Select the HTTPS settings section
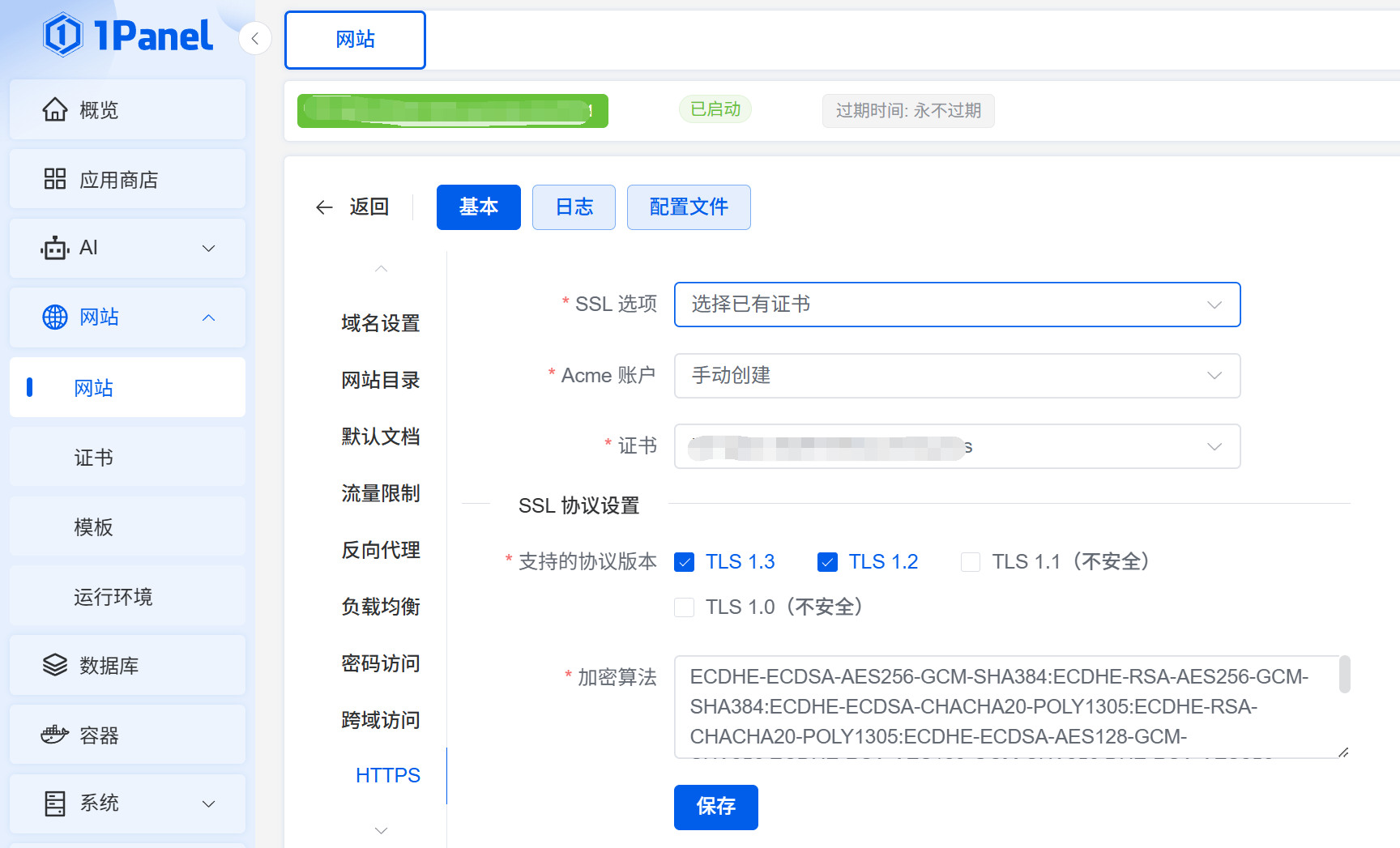1400x848 pixels. [387, 775]
